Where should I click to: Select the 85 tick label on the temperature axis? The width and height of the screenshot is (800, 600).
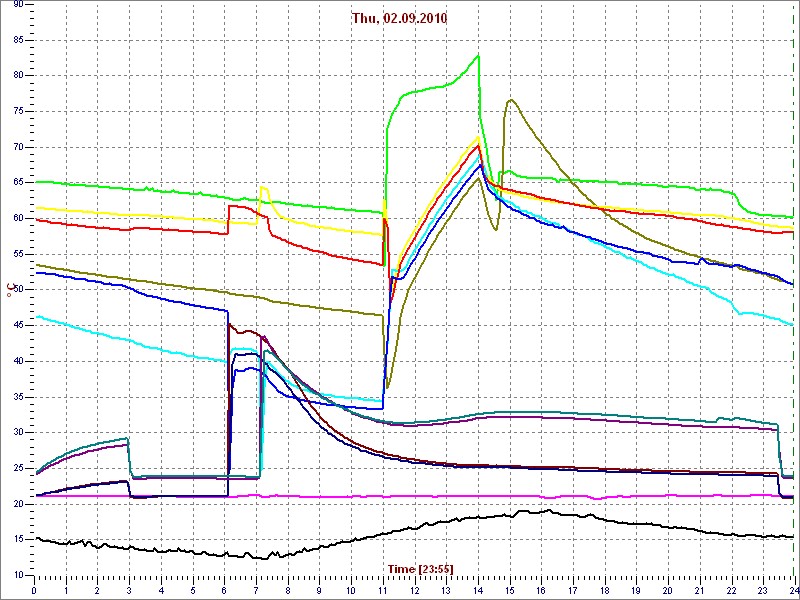[16, 40]
